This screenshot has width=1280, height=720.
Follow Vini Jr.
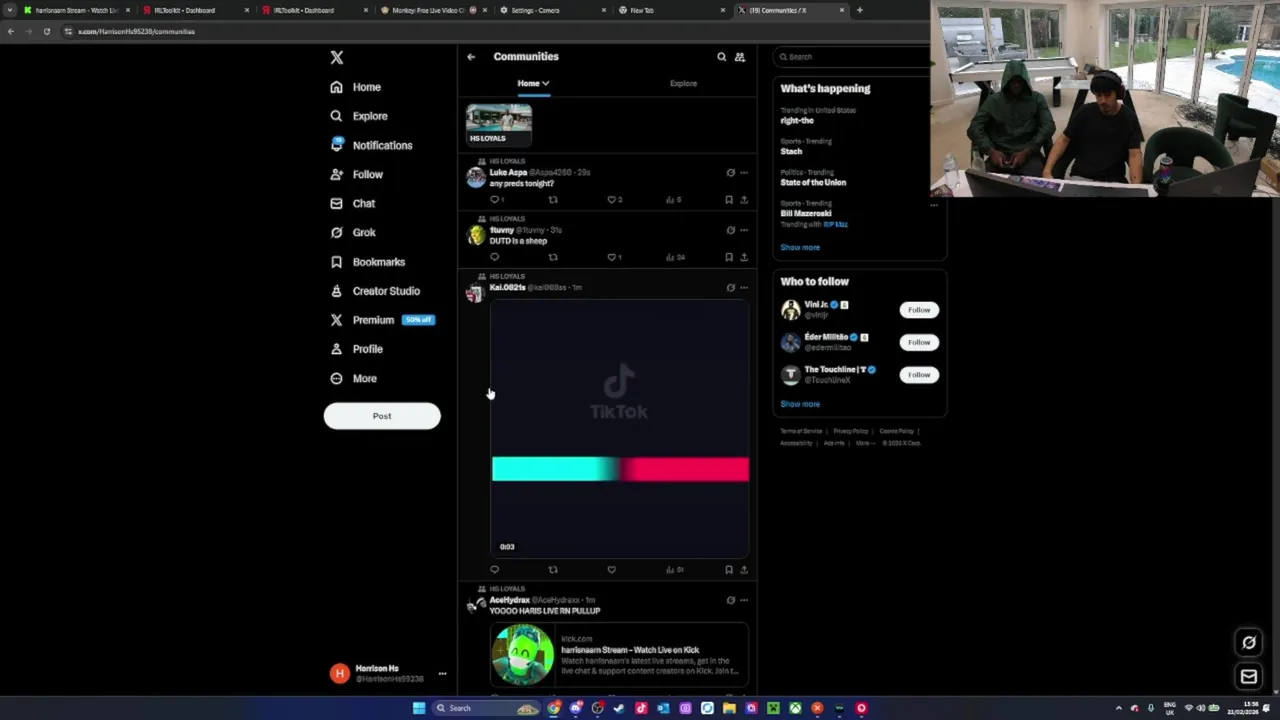point(919,310)
